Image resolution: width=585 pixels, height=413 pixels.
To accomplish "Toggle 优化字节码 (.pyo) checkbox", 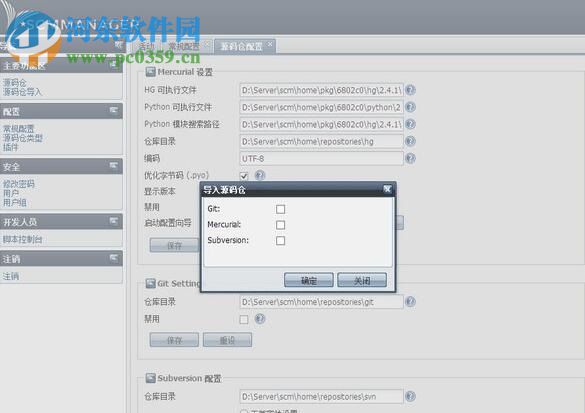I will tap(244, 176).
